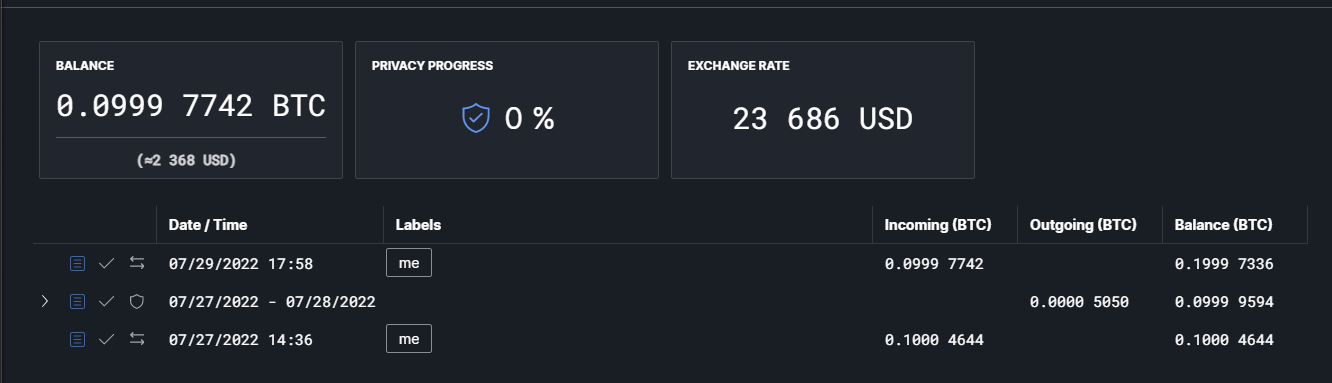This screenshot has width=1332, height=383.
Task: Click the 'me' label on 07/27/2022 14:36 transaction
Action: pyautogui.click(x=409, y=339)
